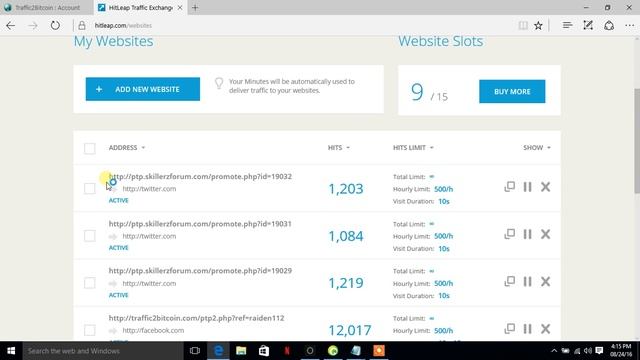
Task: Reload the page with the refresh icon
Action: (x=55, y=25)
